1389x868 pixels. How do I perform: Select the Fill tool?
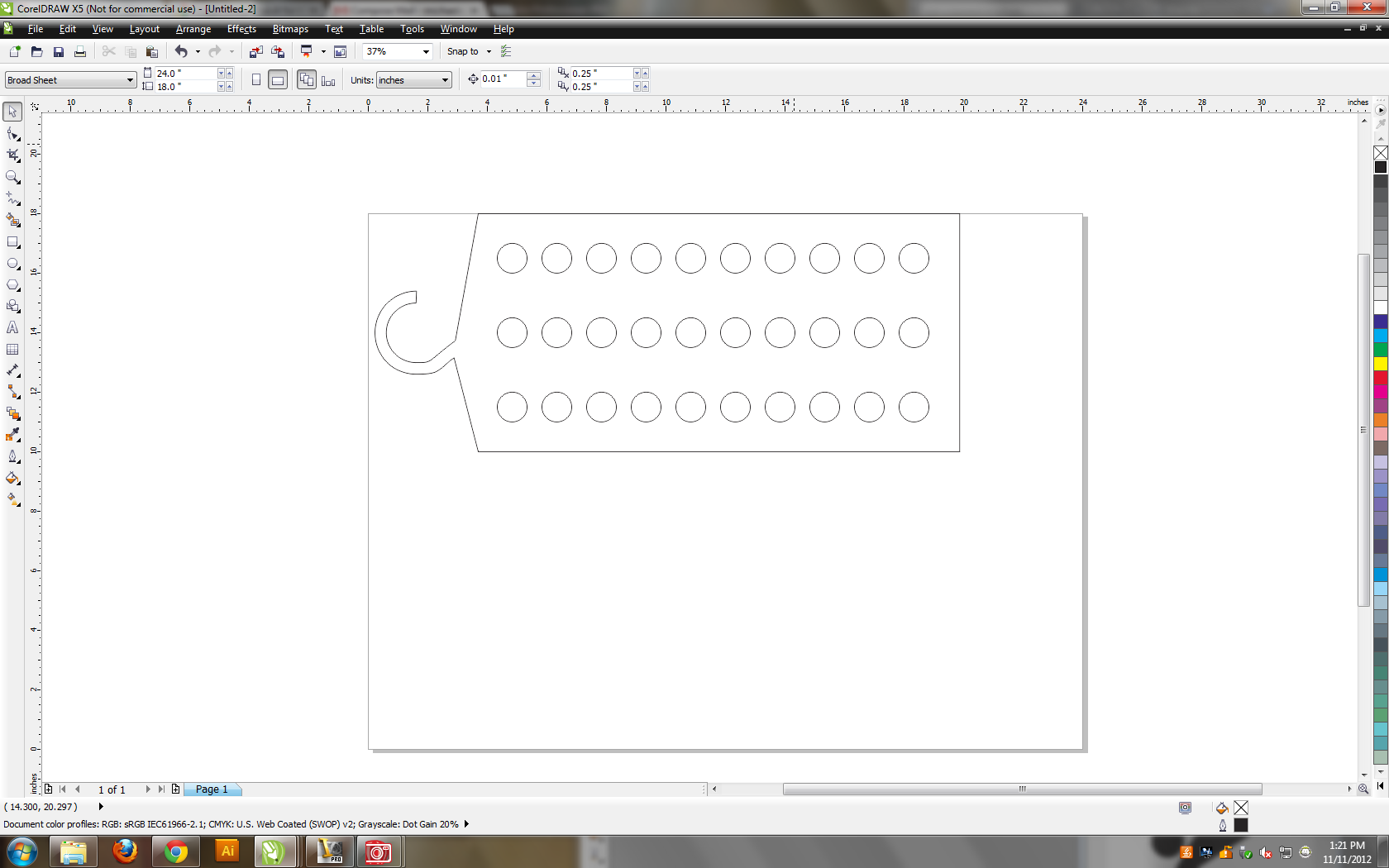12,478
